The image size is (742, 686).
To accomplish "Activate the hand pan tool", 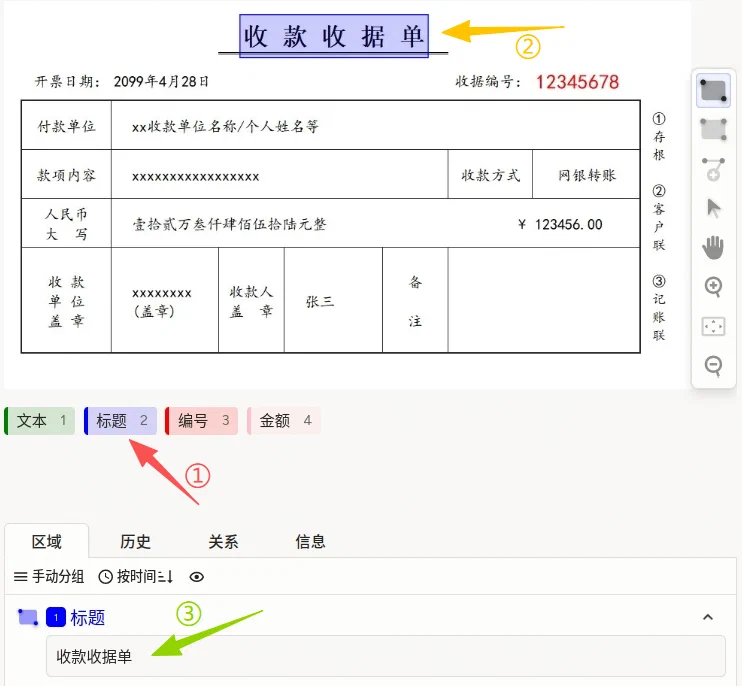I will coord(713,247).
